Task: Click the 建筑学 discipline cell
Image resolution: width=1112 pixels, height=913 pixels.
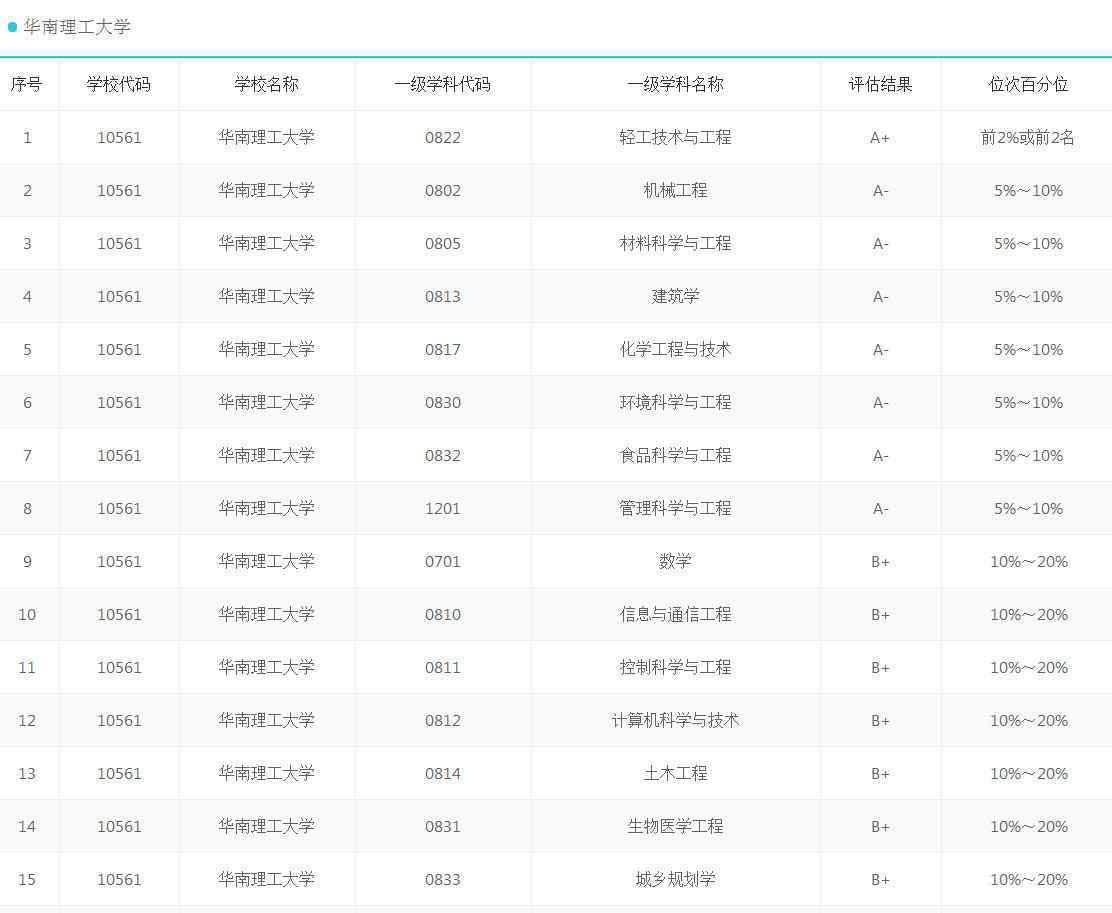Action: coord(675,296)
